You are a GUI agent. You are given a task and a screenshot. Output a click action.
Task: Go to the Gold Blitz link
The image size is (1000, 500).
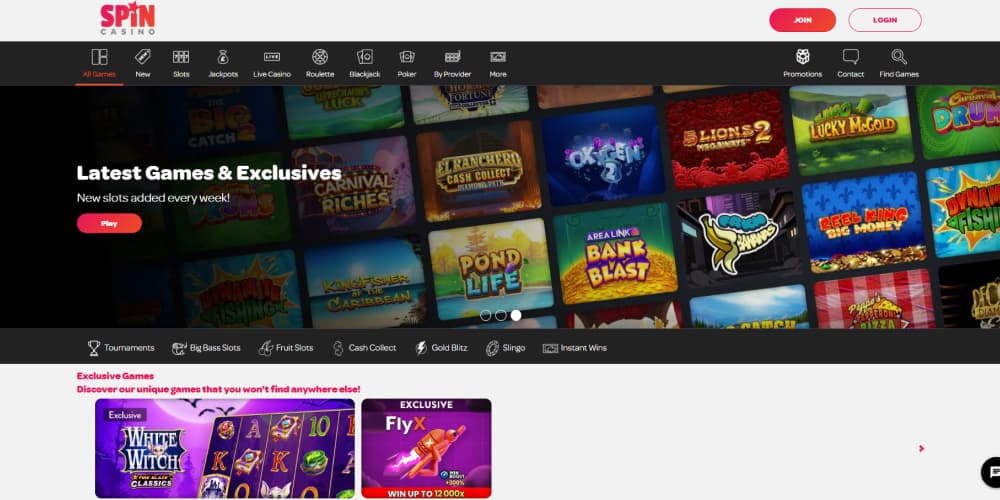point(450,348)
